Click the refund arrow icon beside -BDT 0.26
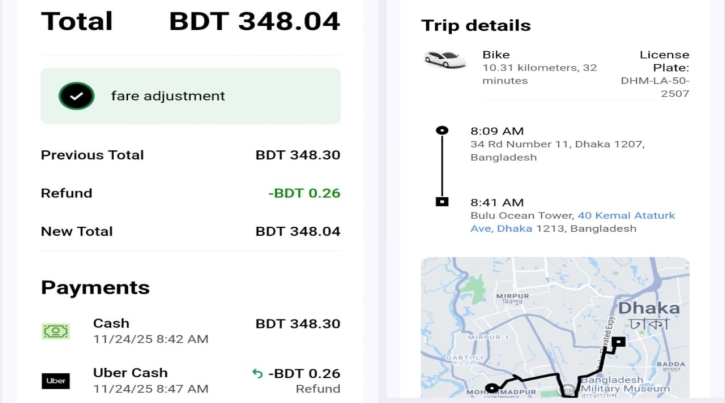Screen dimensions: 725x403 (258, 373)
